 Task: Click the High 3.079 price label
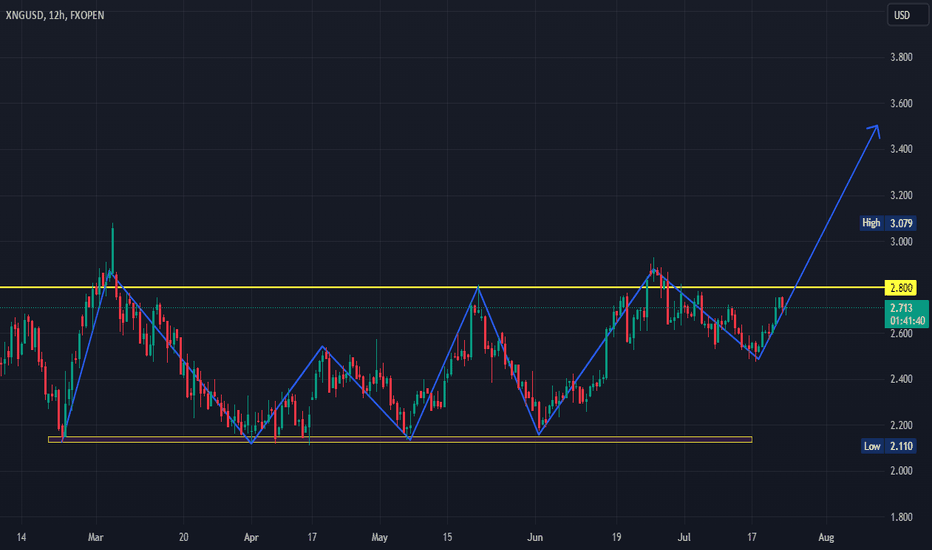pyautogui.click(x=887, y=223)
